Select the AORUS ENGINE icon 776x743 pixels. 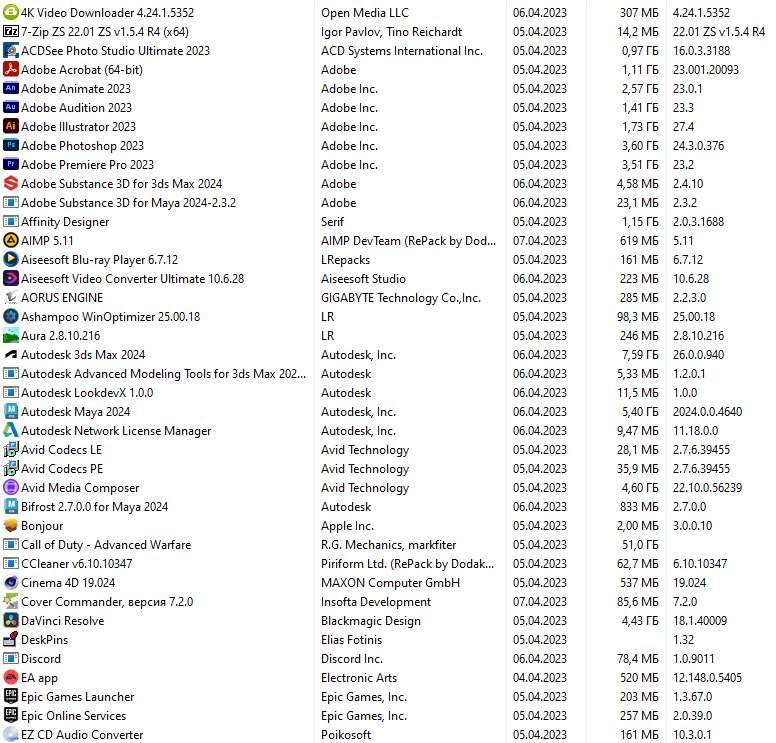[10, 297]
